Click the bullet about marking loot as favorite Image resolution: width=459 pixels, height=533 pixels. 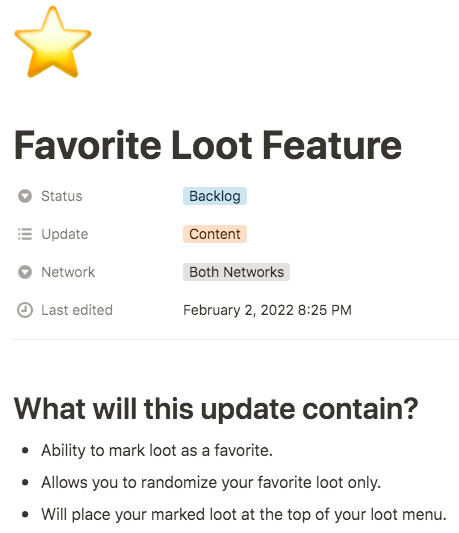coord(157,451)
